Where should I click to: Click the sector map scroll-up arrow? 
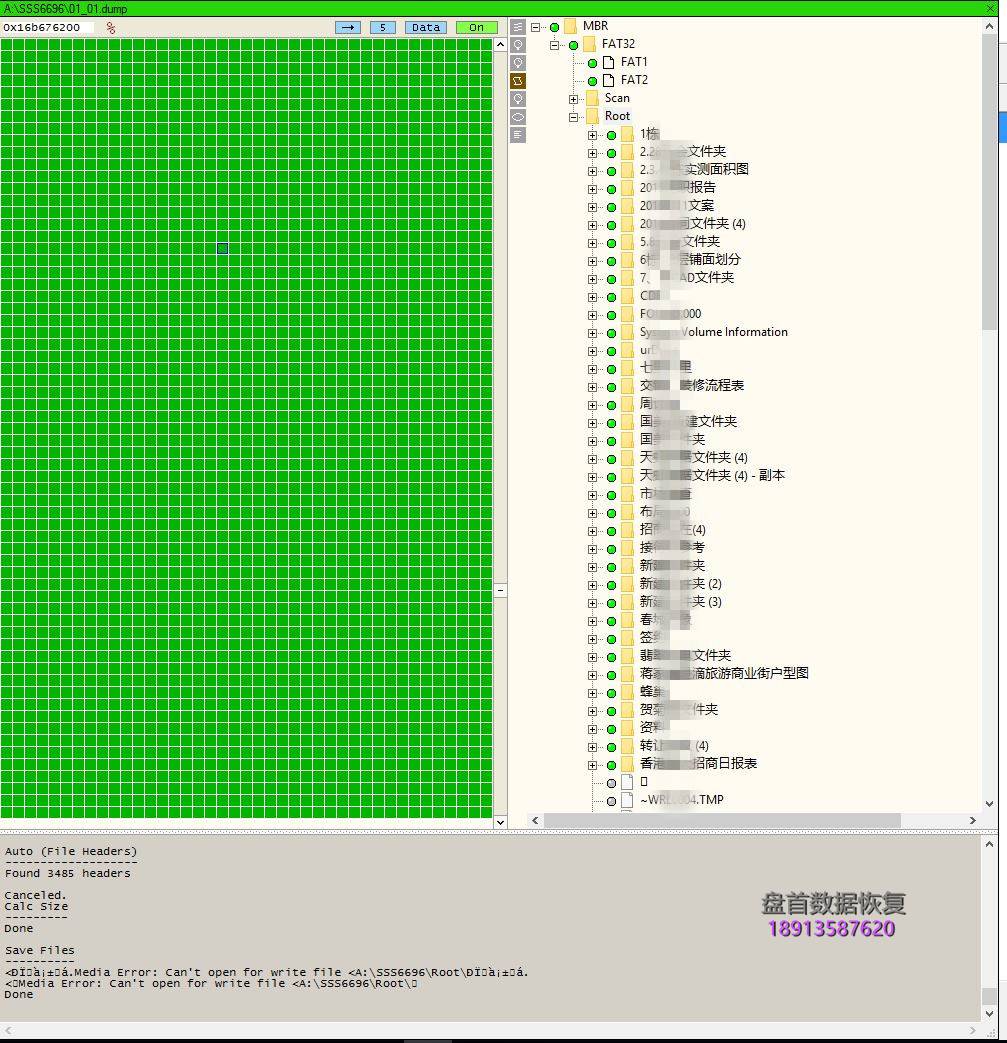[500, 45]
